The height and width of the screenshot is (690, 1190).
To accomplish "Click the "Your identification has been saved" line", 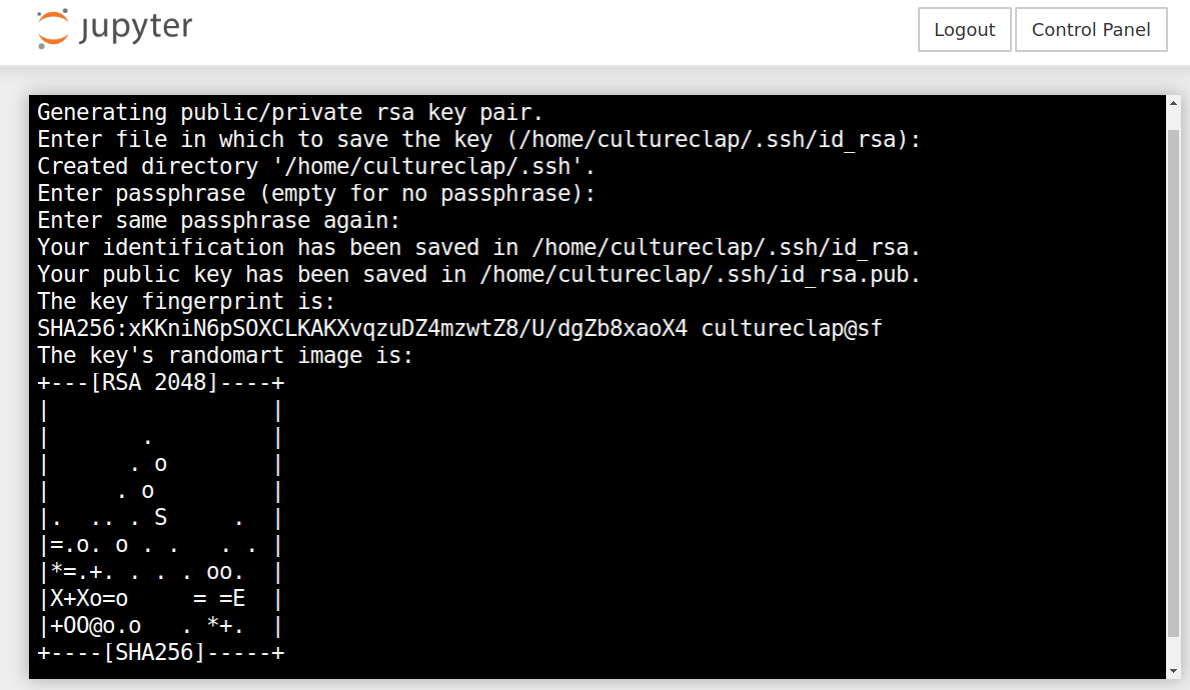I will click(x=478, y=247).
